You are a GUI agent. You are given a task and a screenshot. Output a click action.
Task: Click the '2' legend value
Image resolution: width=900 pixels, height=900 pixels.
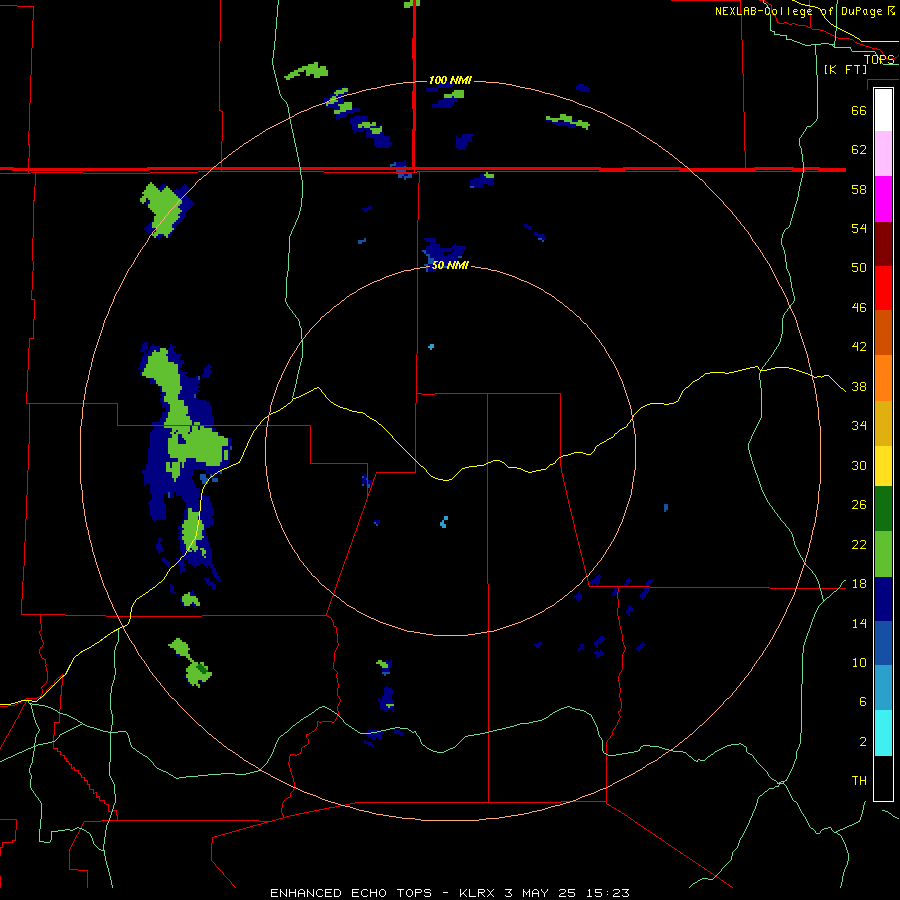click(x=862, y=742)
